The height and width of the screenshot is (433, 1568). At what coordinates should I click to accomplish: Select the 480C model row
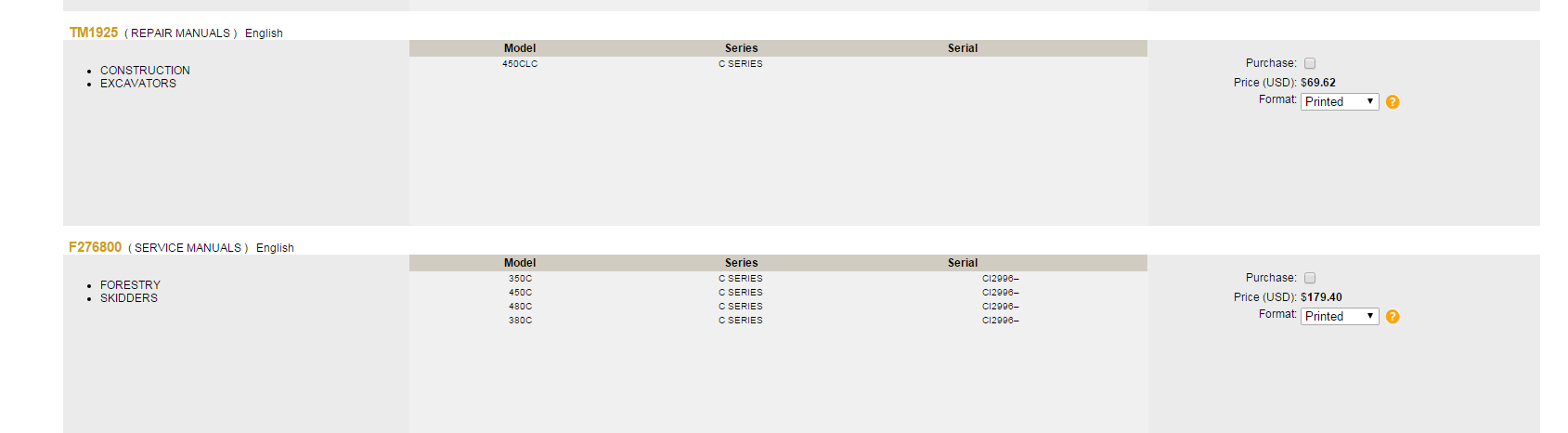(520, 307)
